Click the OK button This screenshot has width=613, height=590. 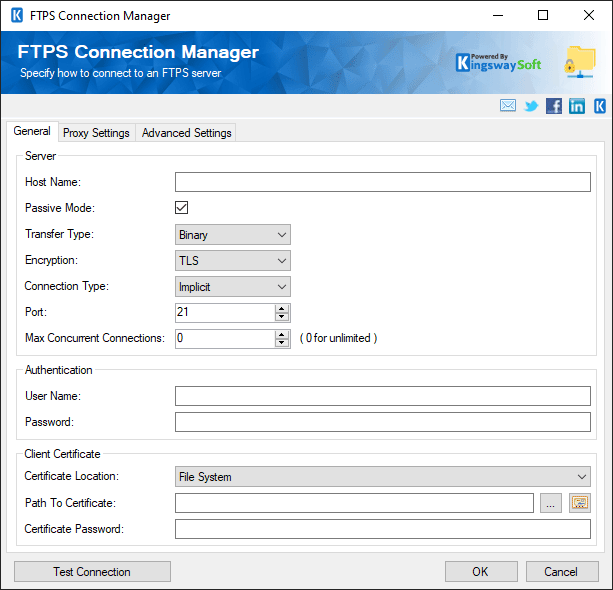(x=481, y=572)
